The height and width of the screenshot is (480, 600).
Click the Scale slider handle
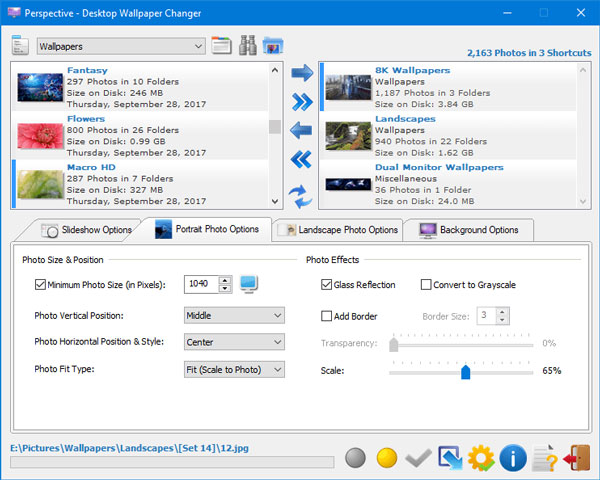[466, 371]
